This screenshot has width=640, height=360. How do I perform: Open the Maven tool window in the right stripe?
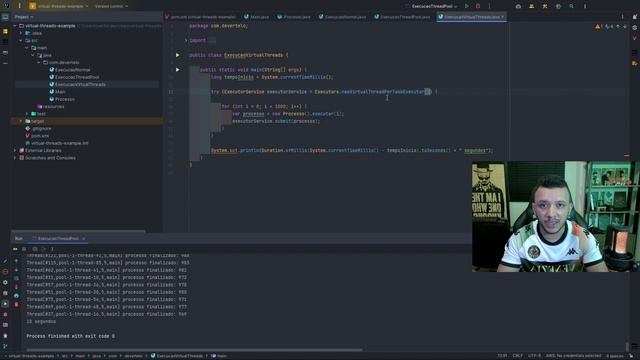pos(635,38)
